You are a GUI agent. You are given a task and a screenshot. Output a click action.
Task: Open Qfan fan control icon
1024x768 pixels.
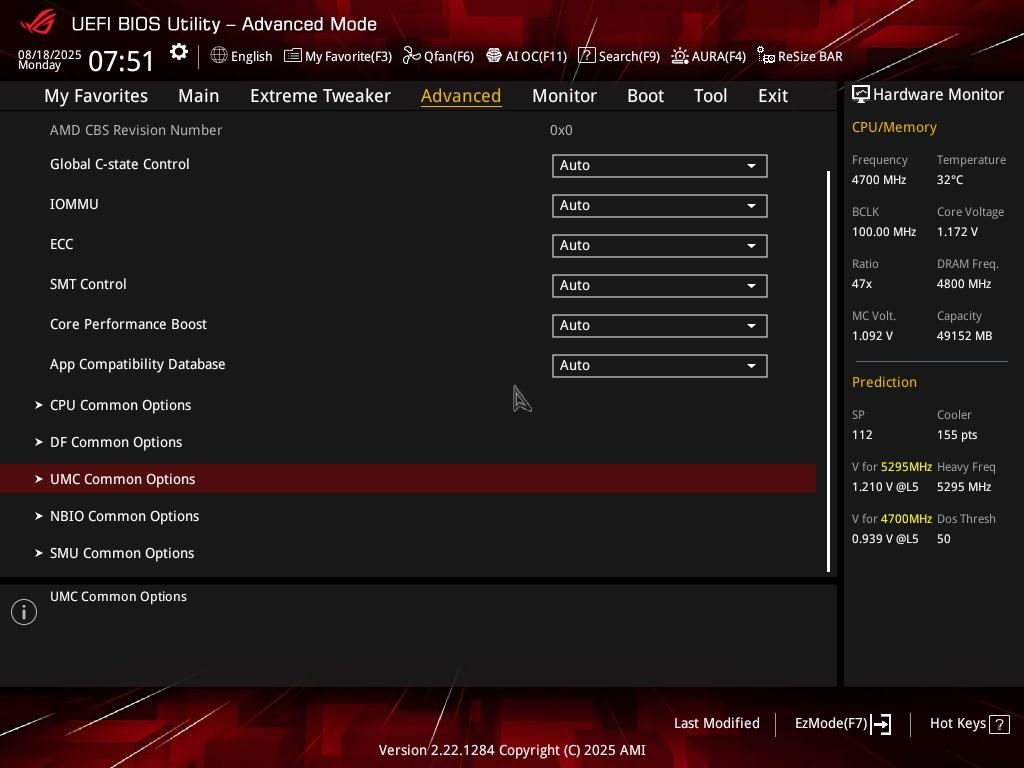[411, 56]
